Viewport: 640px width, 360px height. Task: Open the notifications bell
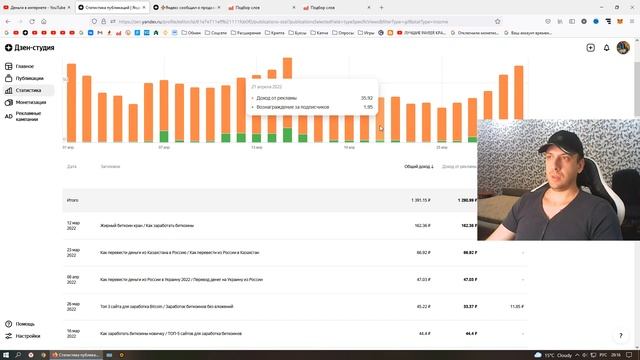click(607, 48)
